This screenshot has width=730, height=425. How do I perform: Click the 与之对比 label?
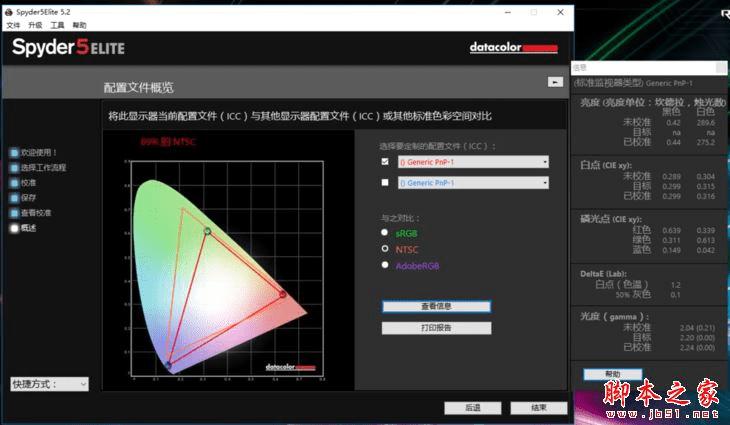[x=400, y=218]
